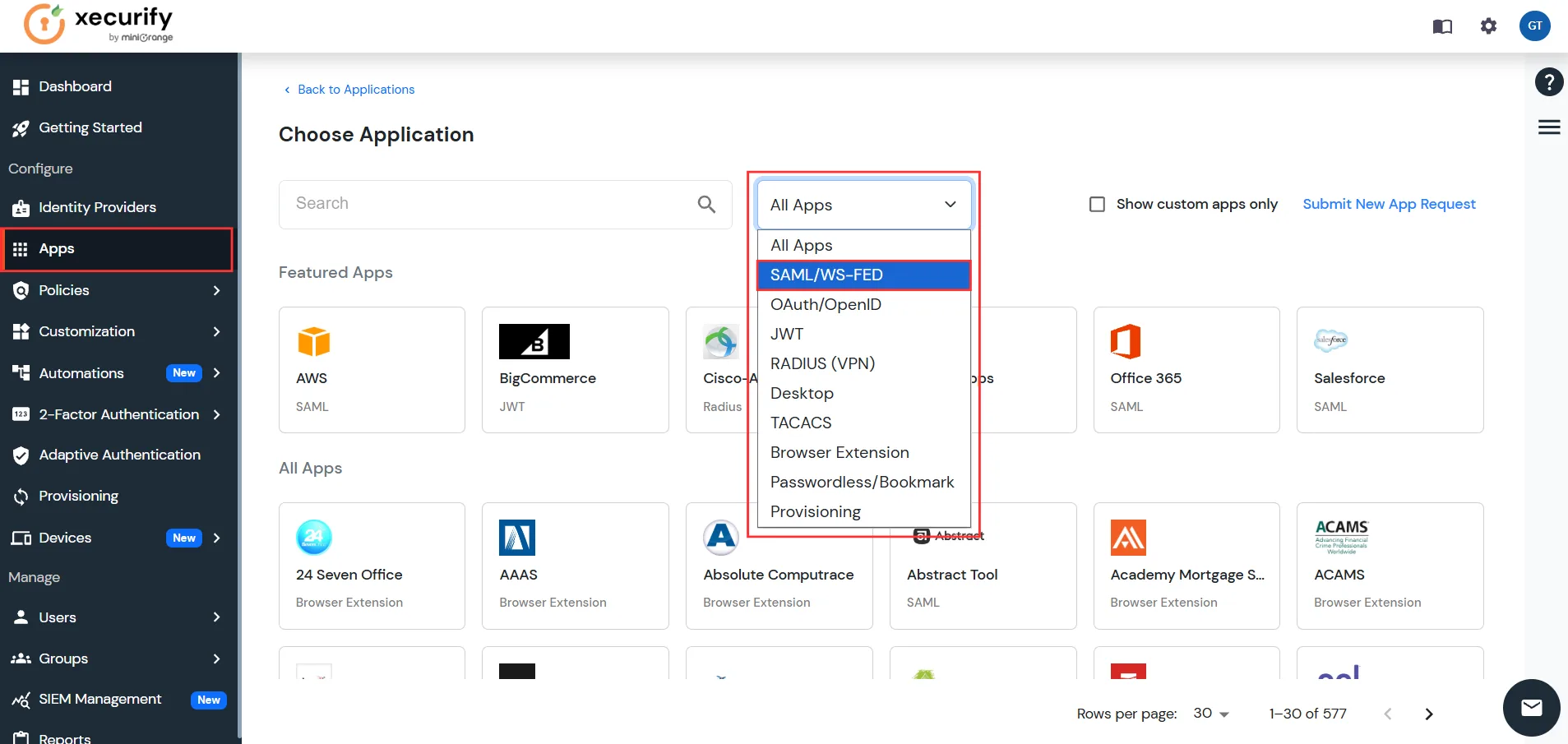Select Passwordless/Bookmark option
1568x744 pixels.
pos(863,482)
